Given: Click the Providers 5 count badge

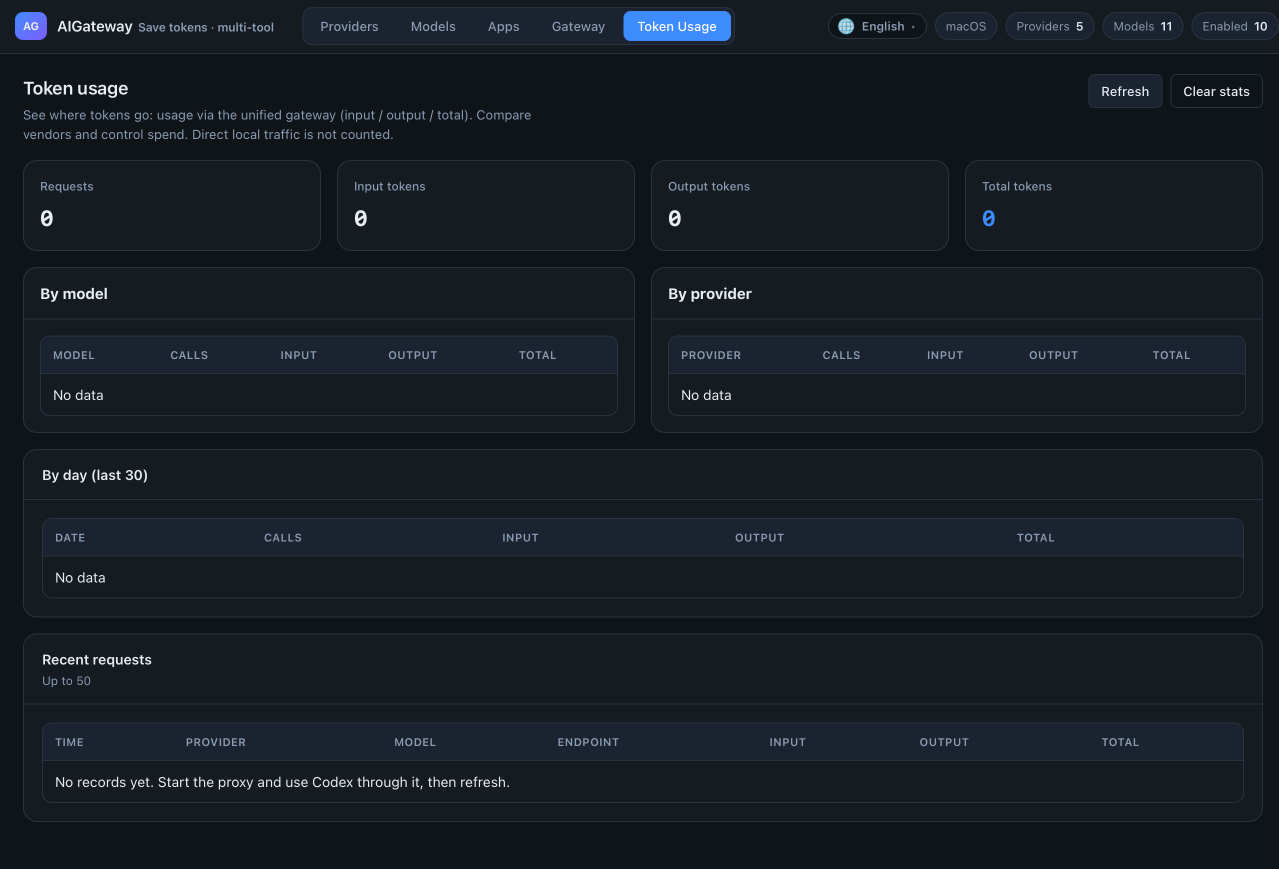Looking at the screenshot, I should (x=1049, y=26).
